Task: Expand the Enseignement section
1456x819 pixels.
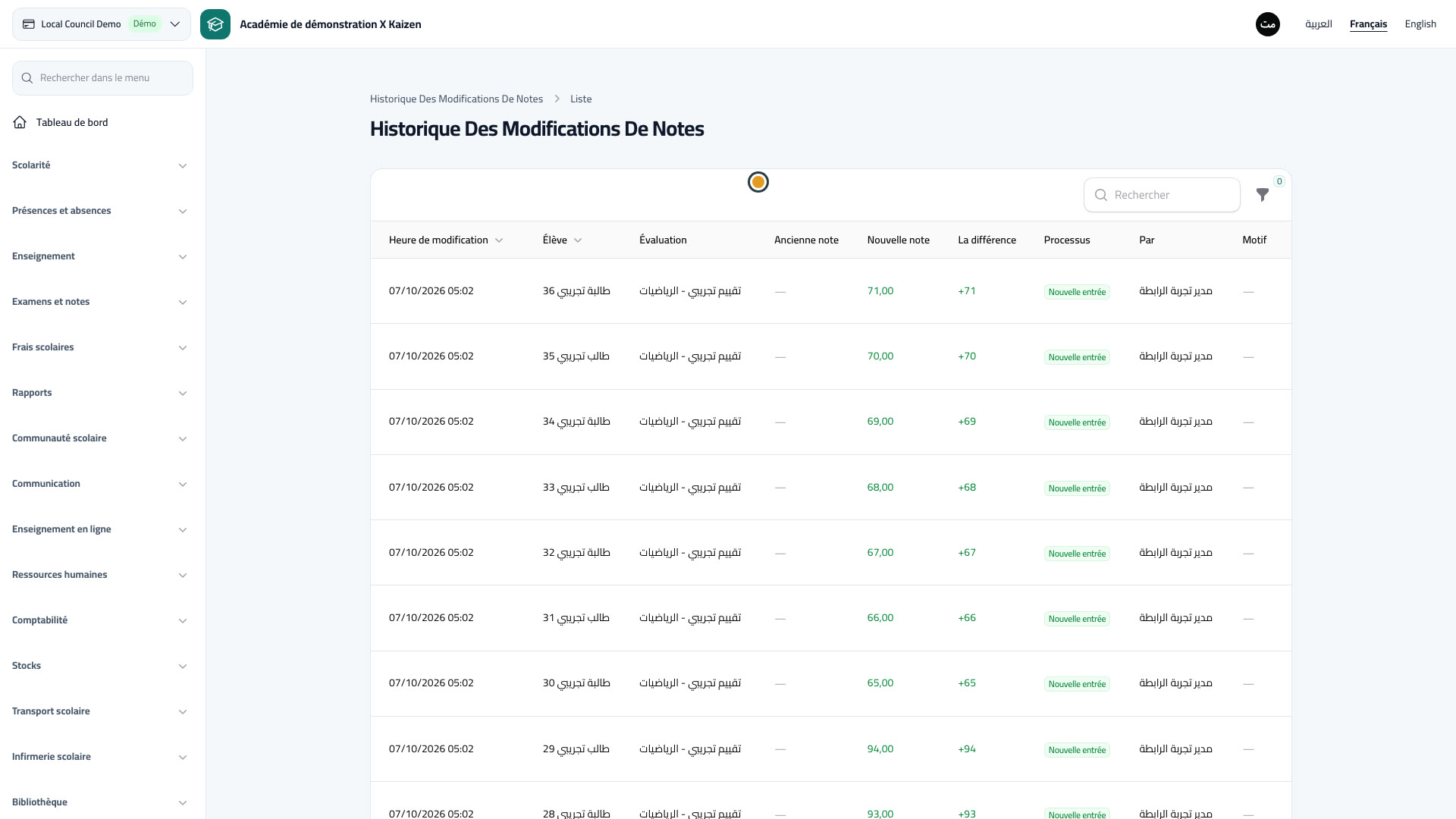Action: [102, 256]
